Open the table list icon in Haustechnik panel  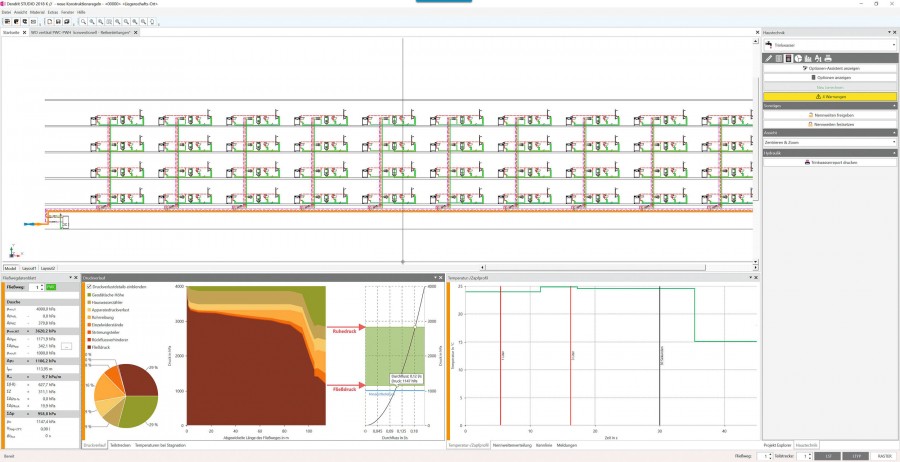click(779, 59)
